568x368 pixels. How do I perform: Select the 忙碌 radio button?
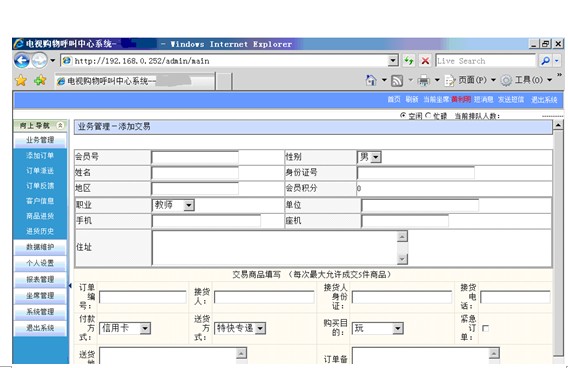(428, 116)
